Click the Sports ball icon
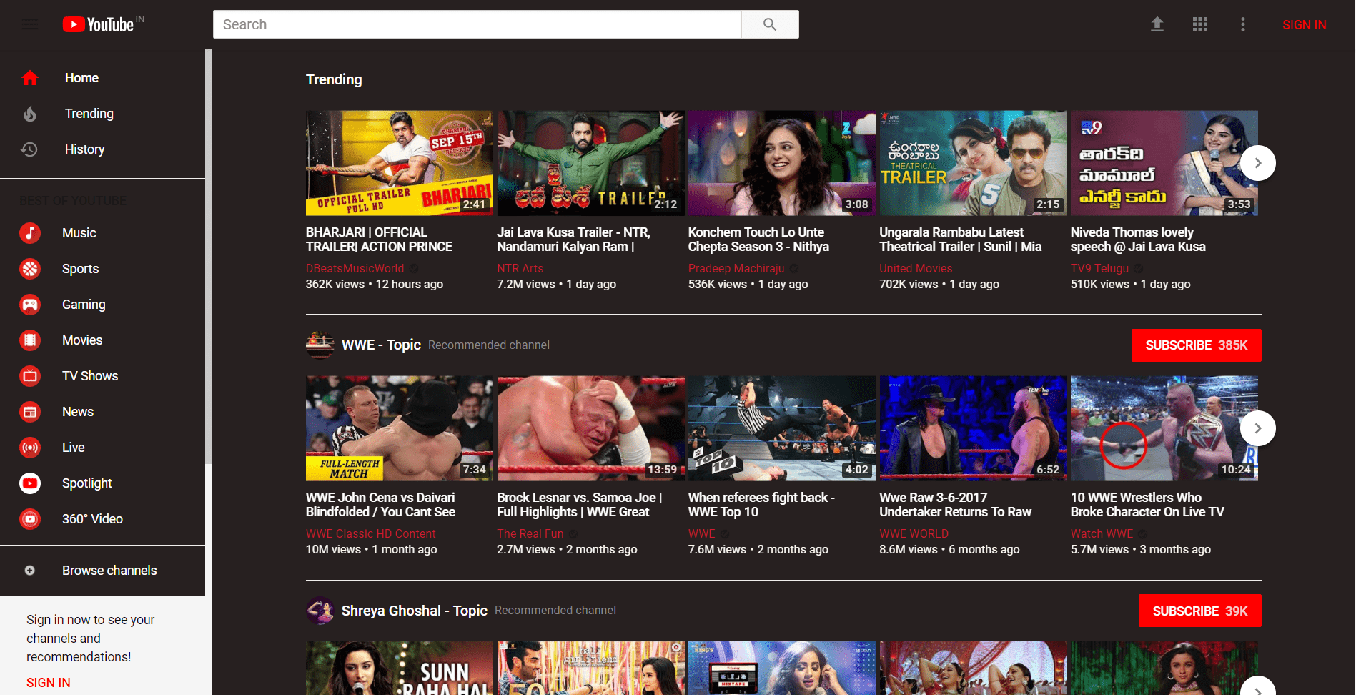Viewport: 1356px width, 695px height. (30, 269)
